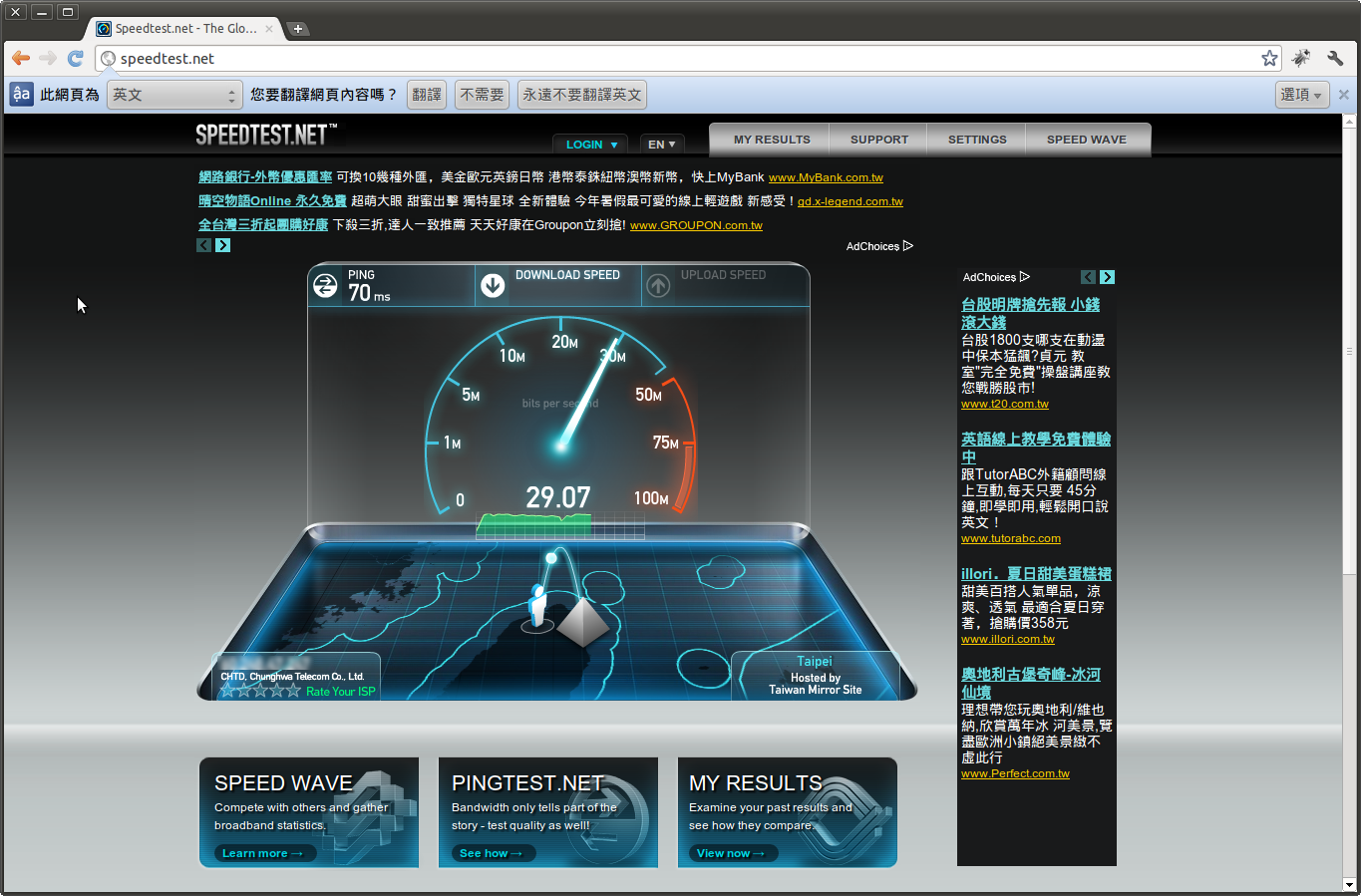Click the browser back arrow
Viewport: 1361px width, 896px height.
point(21,58)
